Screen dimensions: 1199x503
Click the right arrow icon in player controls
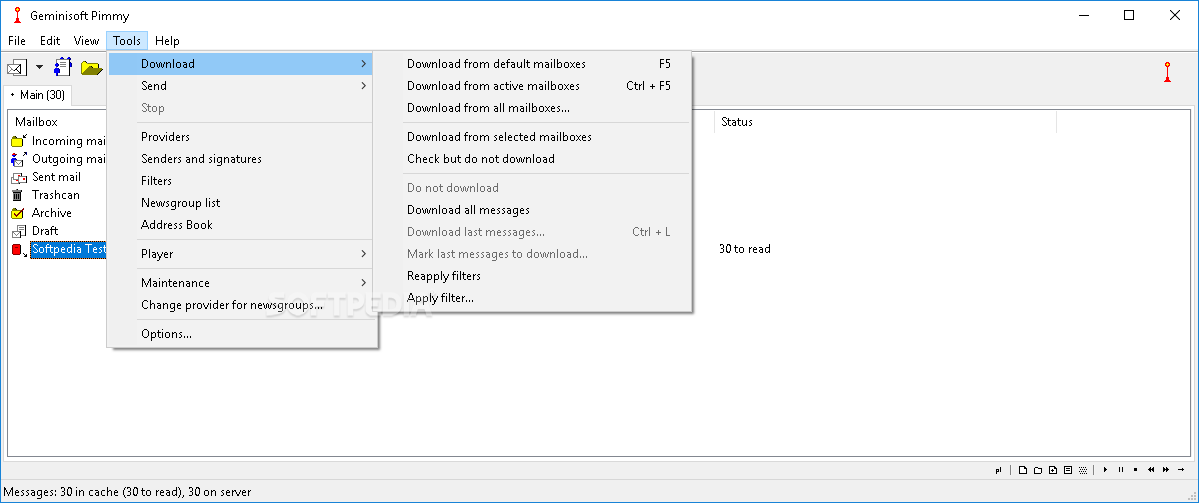tap(1181, 470)
